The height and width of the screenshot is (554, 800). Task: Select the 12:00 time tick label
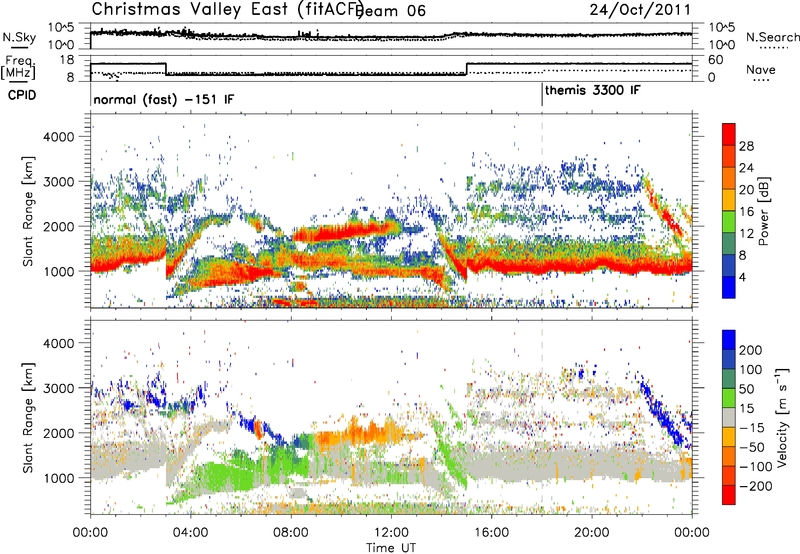[391, 533]
